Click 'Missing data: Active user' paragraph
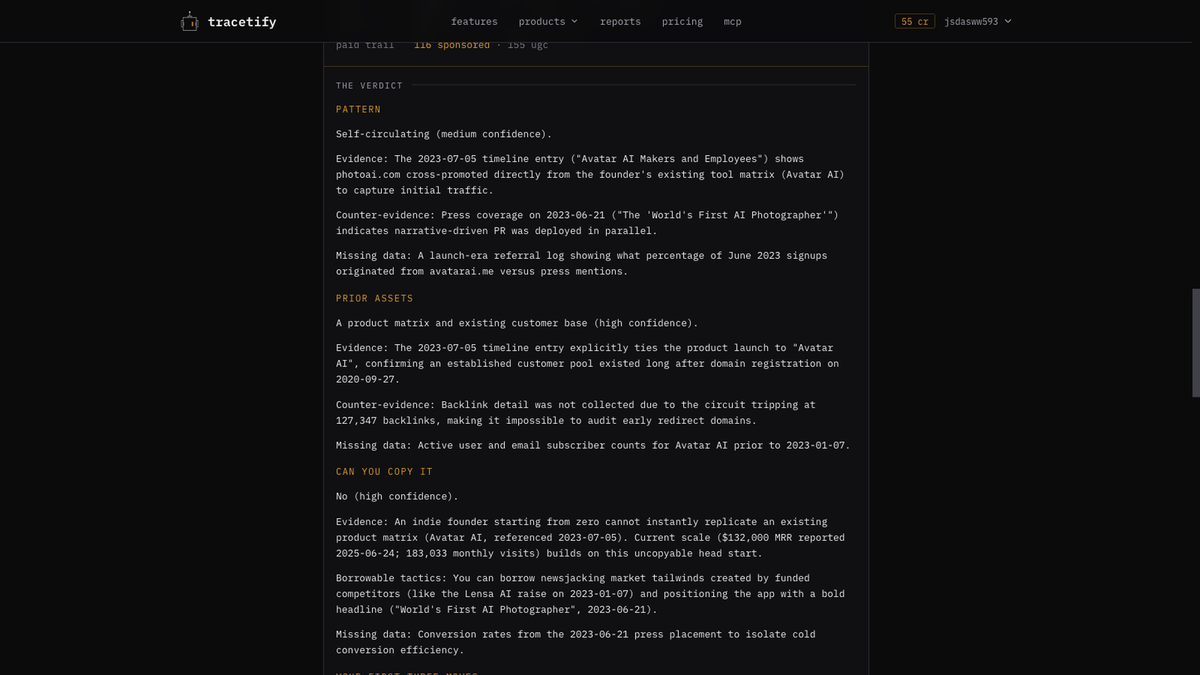The height and width of the screenshot is (675, 1200). pos(593,445)
